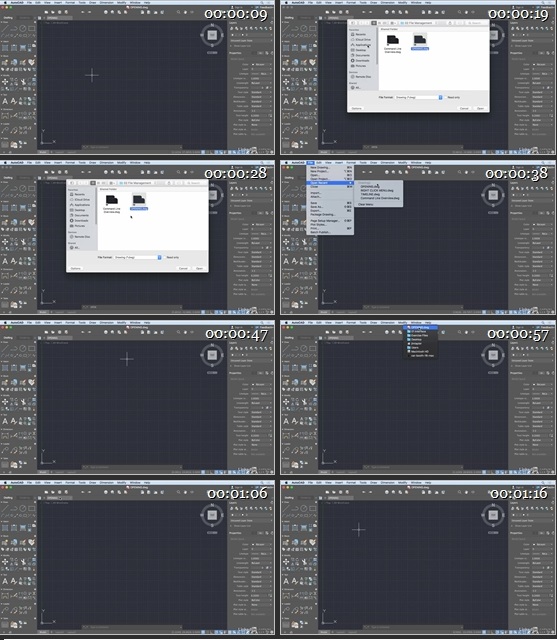Select Rectangle tool in the 00:00:57 frame
Screen dimensions: 557x640
[x=312, y=349]
